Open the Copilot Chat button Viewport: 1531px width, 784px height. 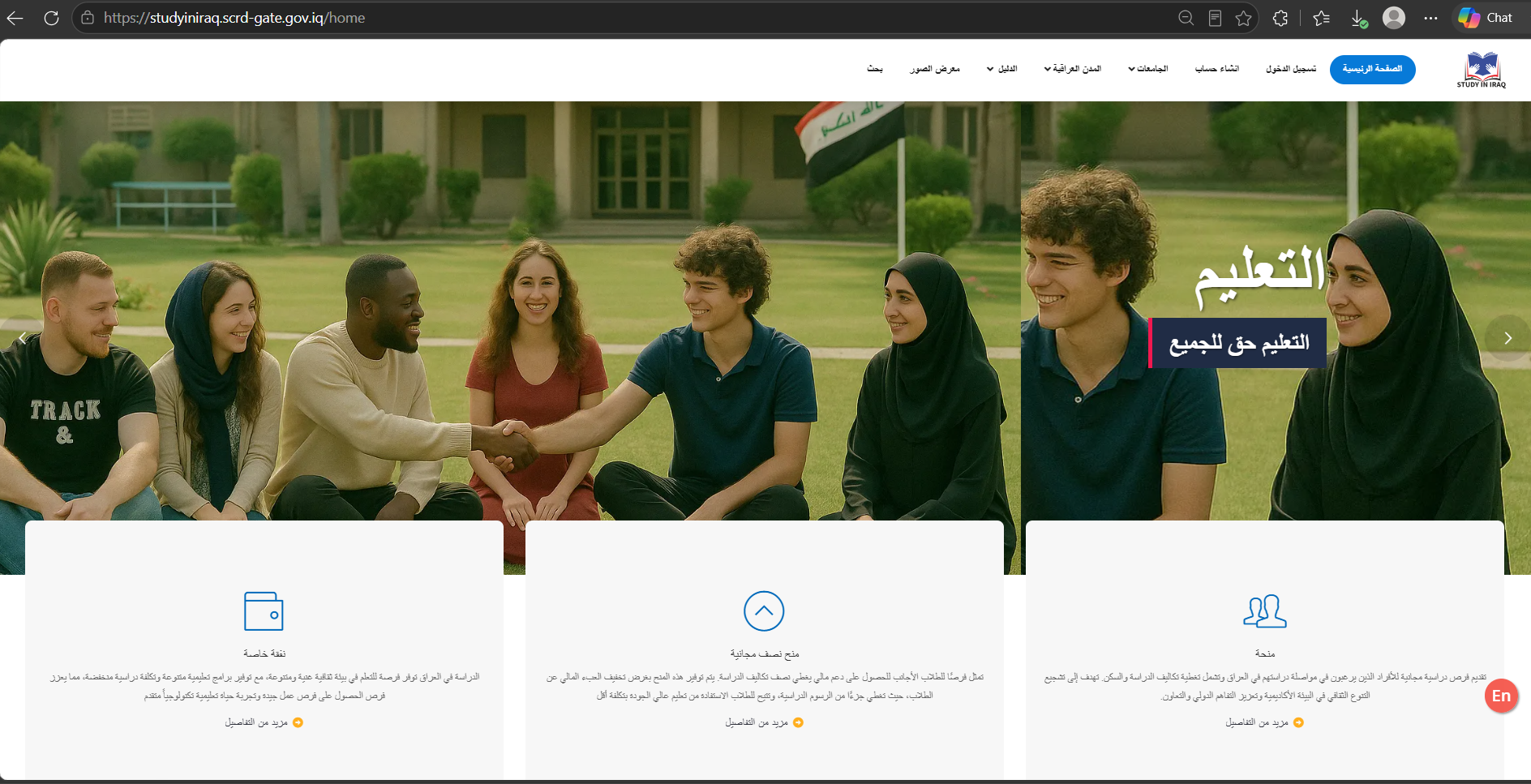(1485, 18)
